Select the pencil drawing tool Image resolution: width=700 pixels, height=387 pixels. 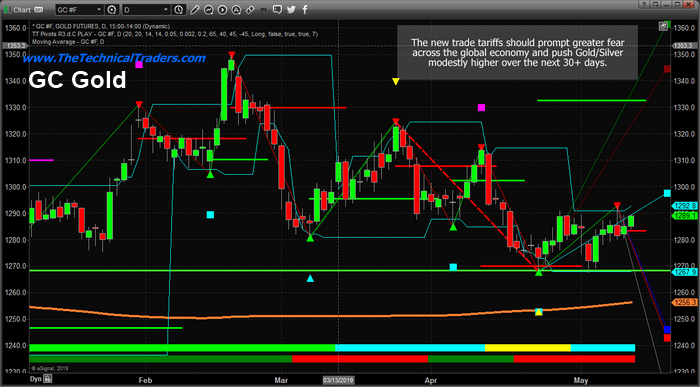tap(195, 9)
